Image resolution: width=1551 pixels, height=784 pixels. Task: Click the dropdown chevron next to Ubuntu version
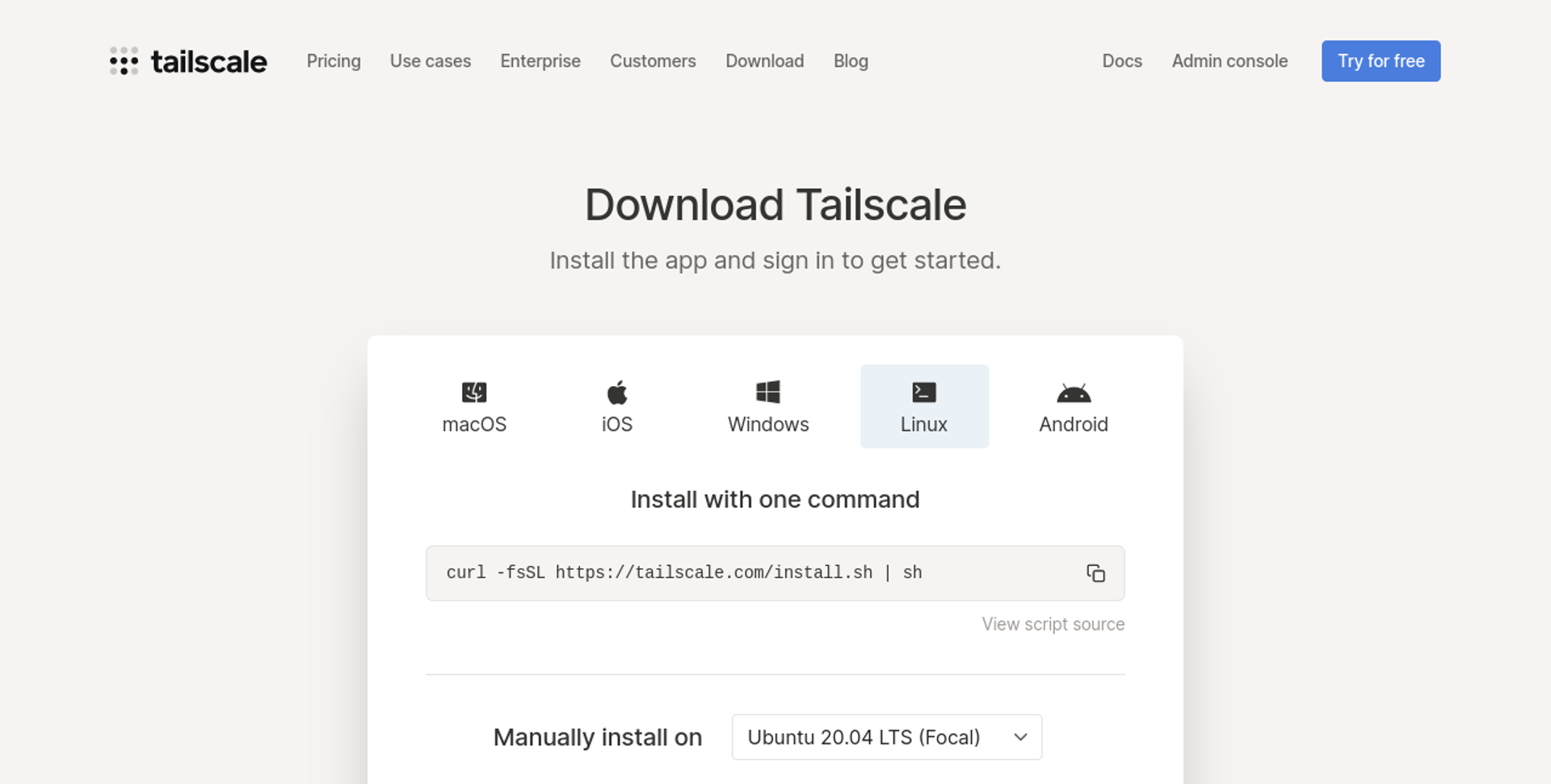(1020, 737)
